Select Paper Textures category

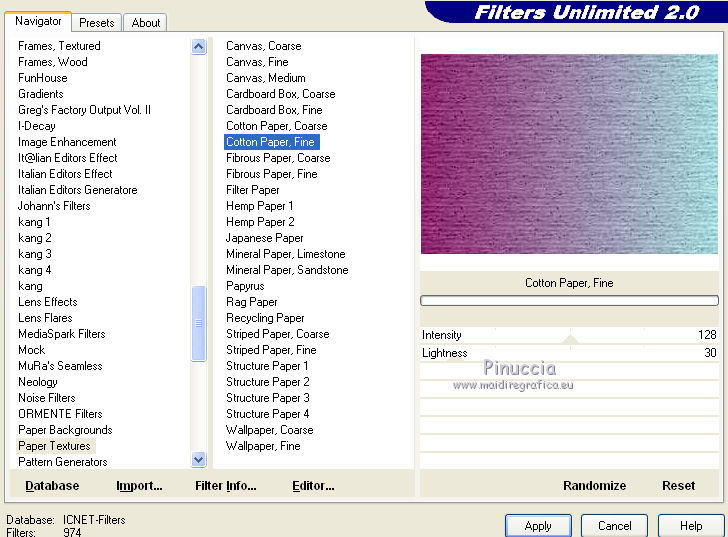coord(54,446)
